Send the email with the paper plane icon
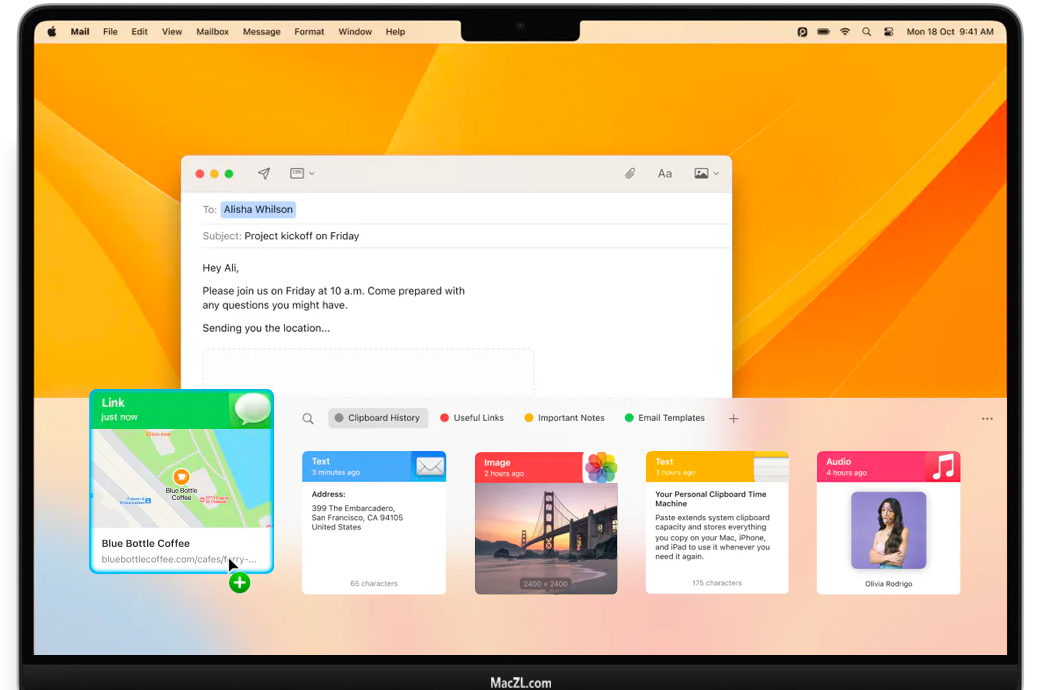Image resolution: width=1040 pixels, height=690 pixels. (264, 173)
